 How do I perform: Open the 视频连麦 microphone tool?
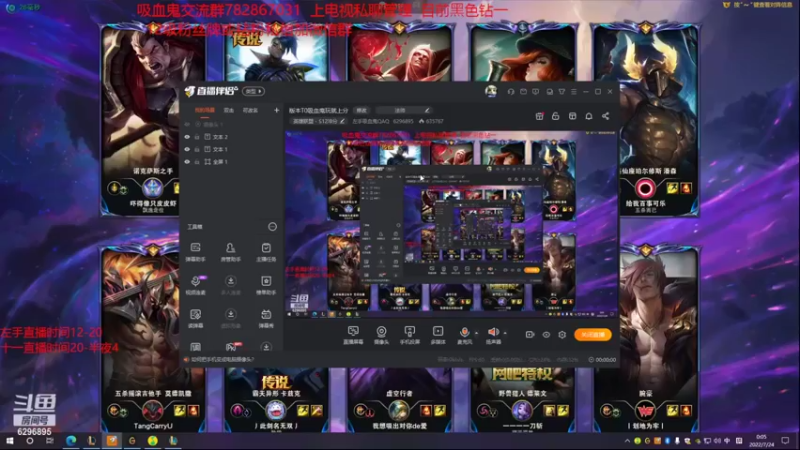(195, 285)
